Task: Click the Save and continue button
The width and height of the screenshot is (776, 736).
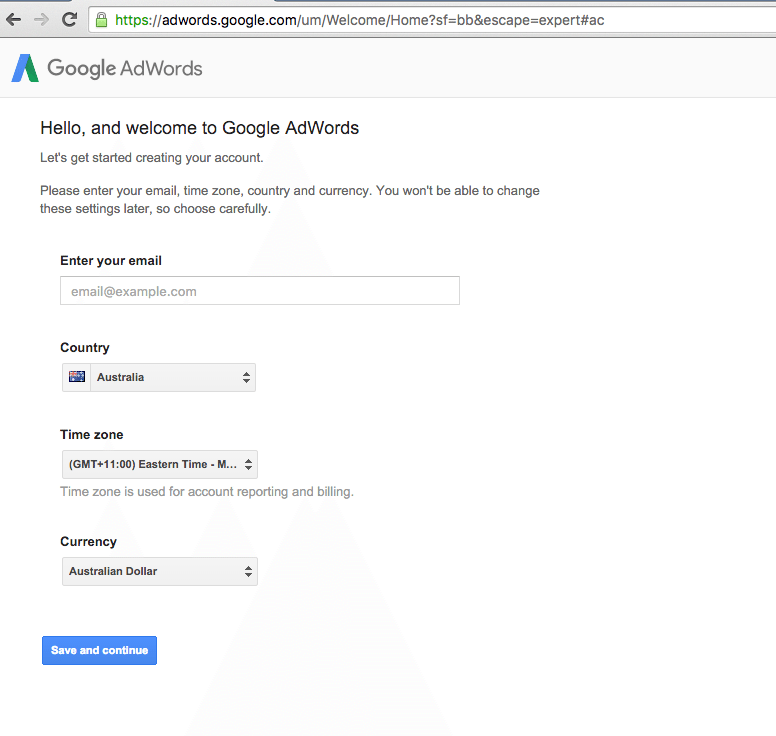Action: click(x=99, y=650)
